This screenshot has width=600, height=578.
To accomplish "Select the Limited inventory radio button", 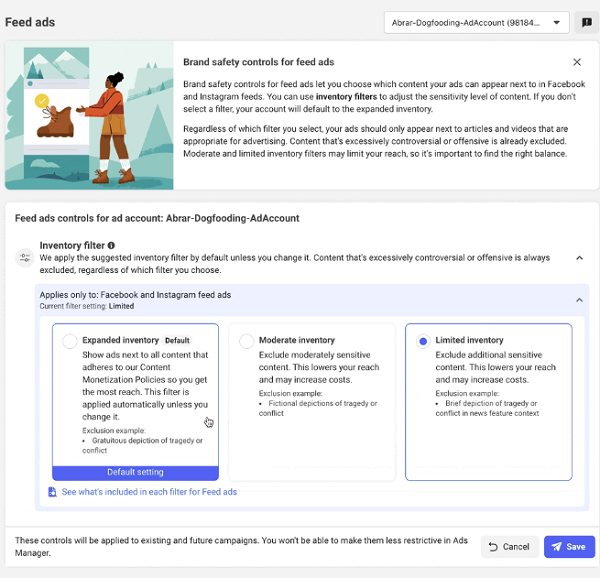I will [423, 341].
